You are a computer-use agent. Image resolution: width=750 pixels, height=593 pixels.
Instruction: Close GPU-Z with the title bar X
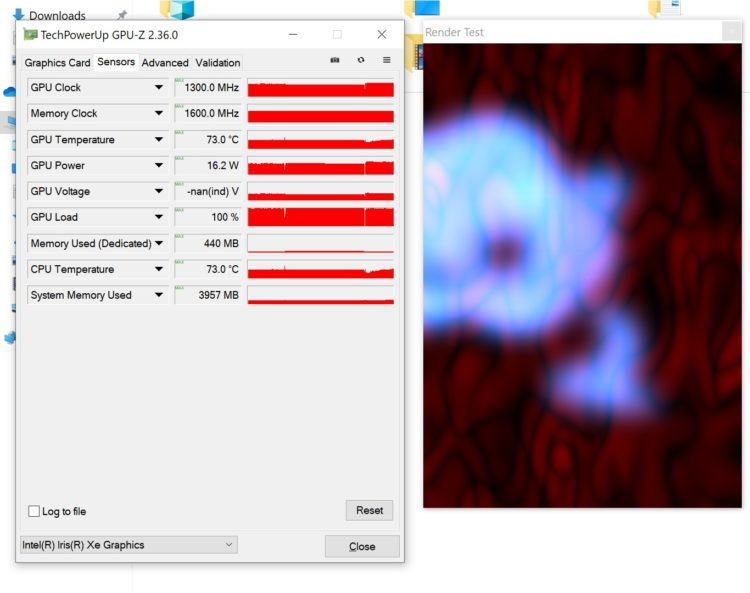pos(381,34)
